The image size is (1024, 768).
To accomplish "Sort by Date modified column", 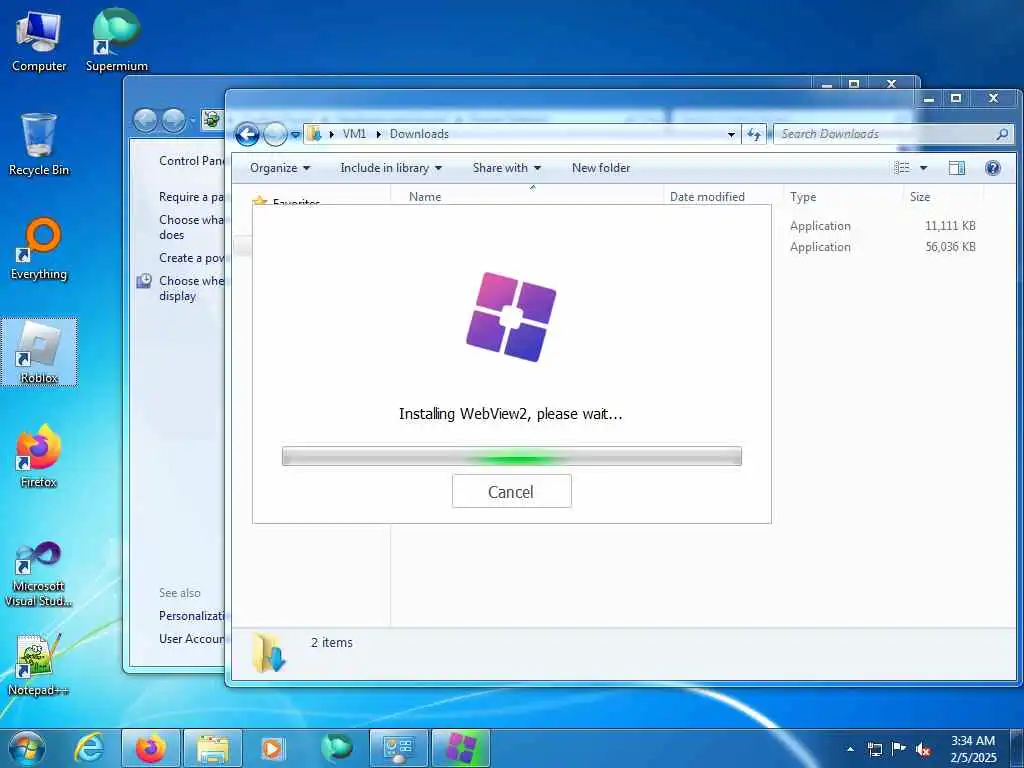I will [x=723, y=197].
